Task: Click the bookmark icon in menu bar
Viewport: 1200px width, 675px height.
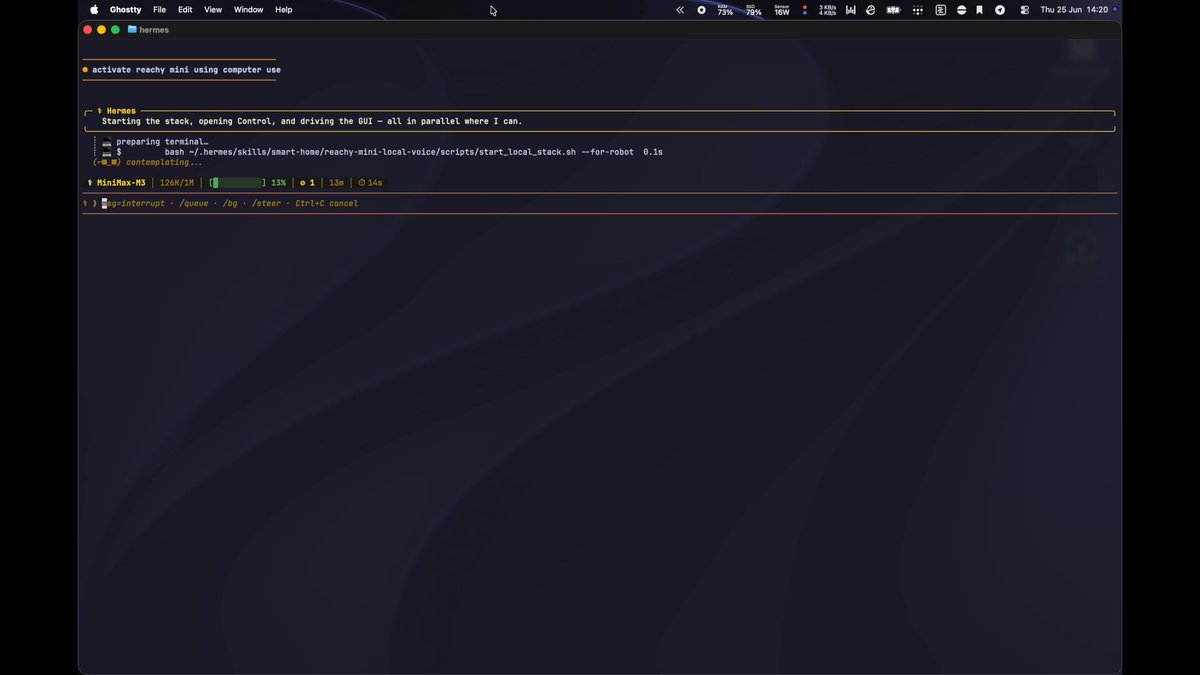Action: point(979,10)
